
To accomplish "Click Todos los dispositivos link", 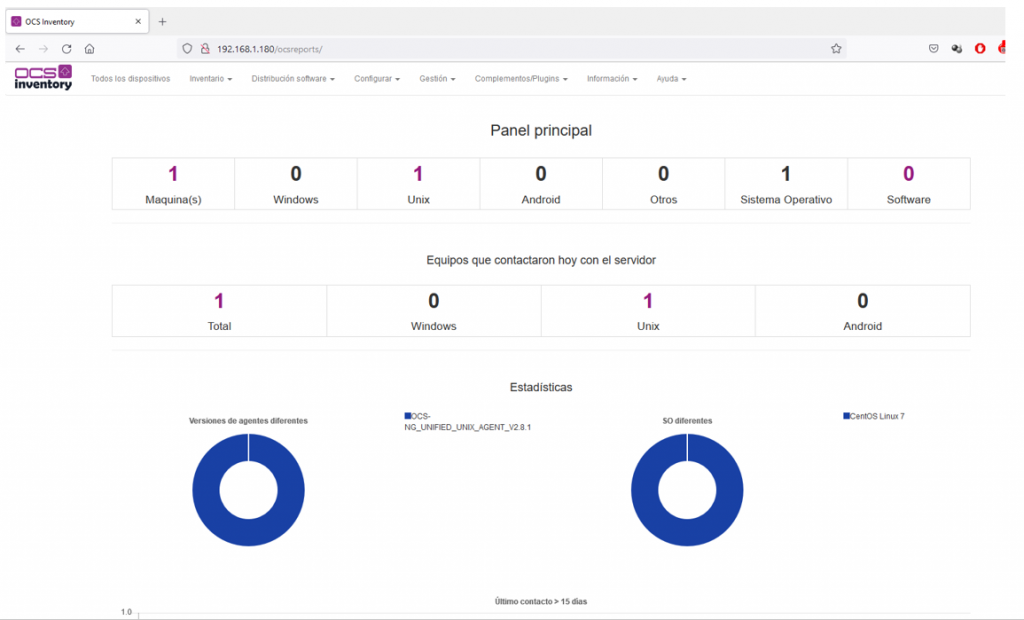I will pyautogui.click(x=131, y=78).
